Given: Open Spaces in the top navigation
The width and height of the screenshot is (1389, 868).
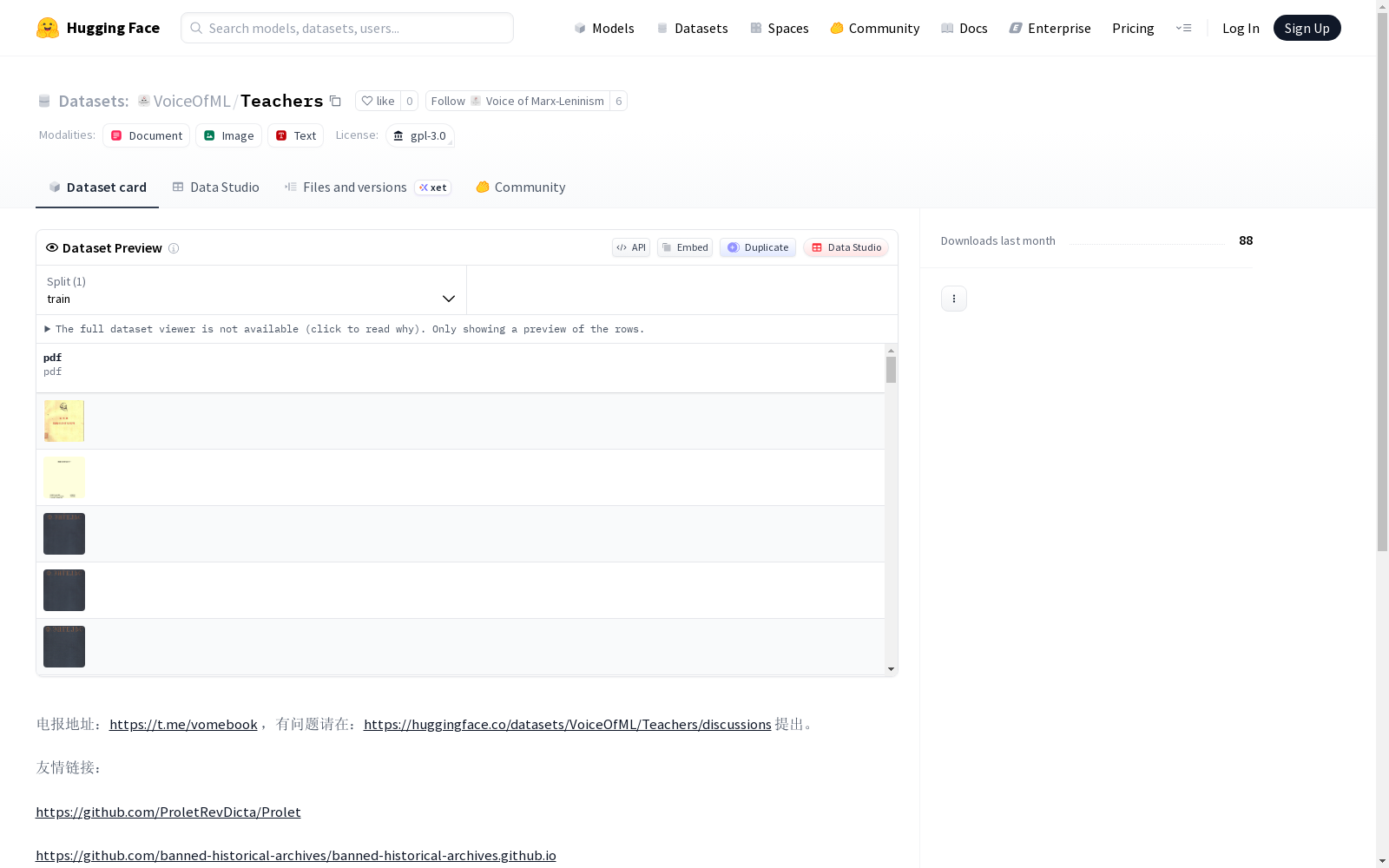Looking at the screenshot, I should [780, 28].
